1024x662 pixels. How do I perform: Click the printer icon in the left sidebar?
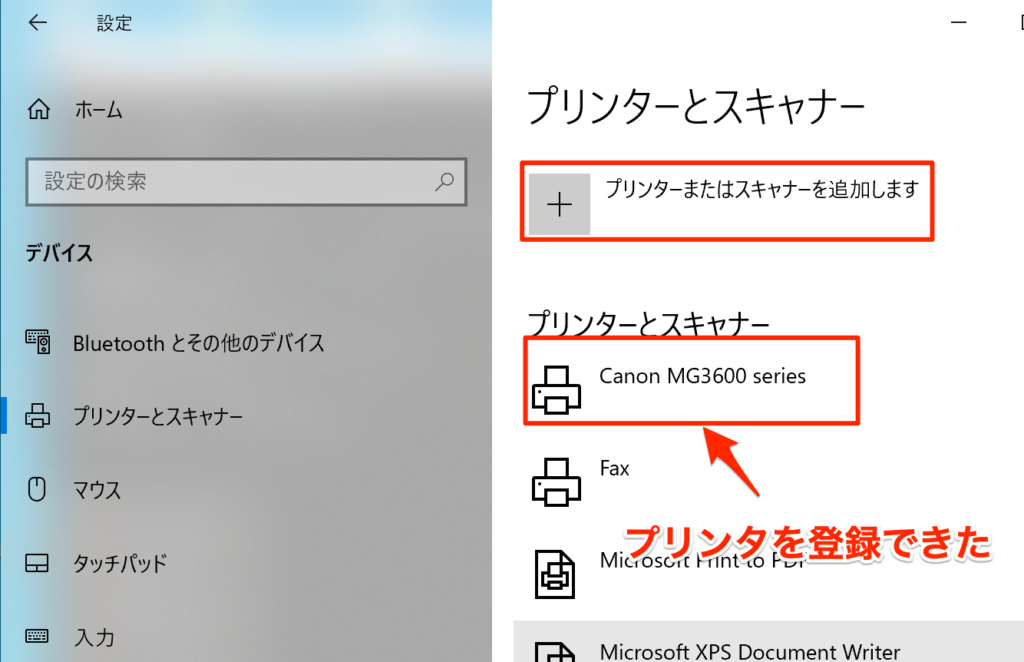37,415
